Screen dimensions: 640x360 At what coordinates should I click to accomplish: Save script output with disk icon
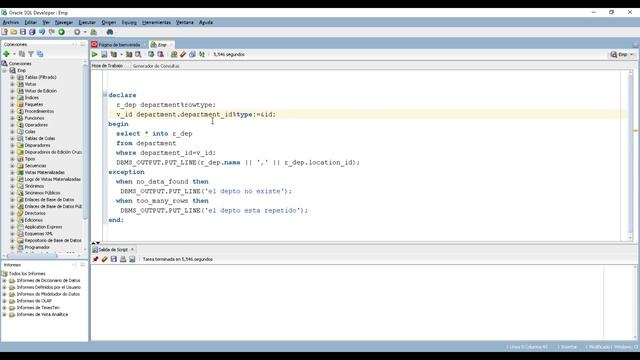coord(114,259)
